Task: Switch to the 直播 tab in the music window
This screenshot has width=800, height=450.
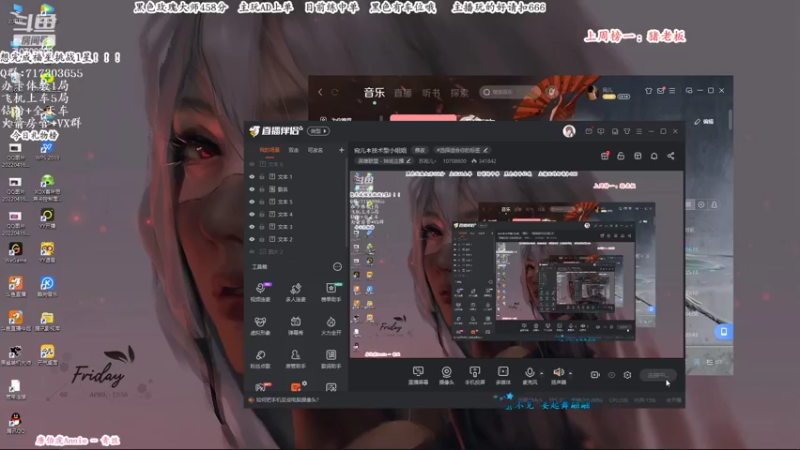Action: click(x=403, y=93)
